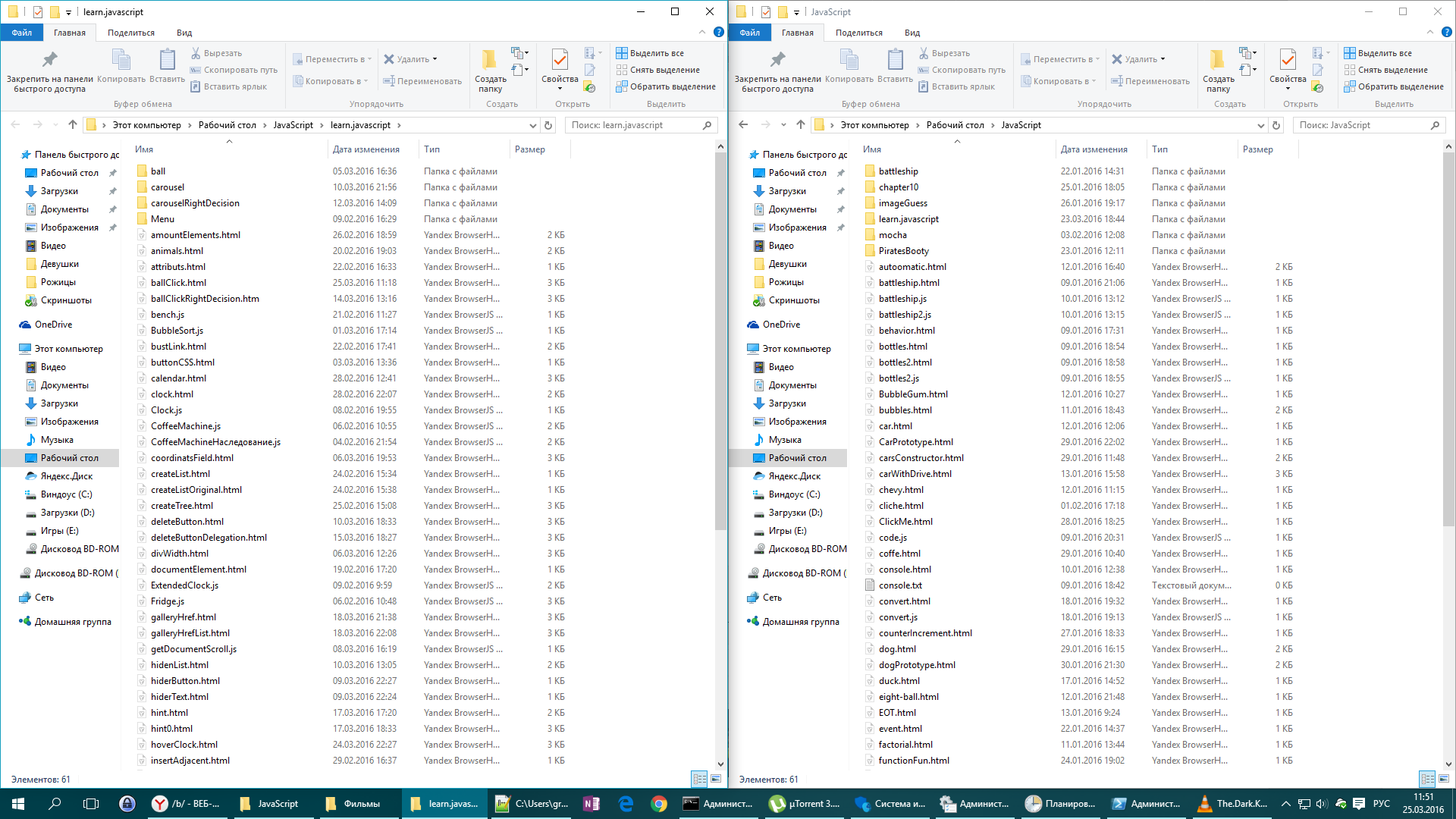Collapse the ribbon in right window
Screen dimensions: 1456x819
tap(1430, 33)
